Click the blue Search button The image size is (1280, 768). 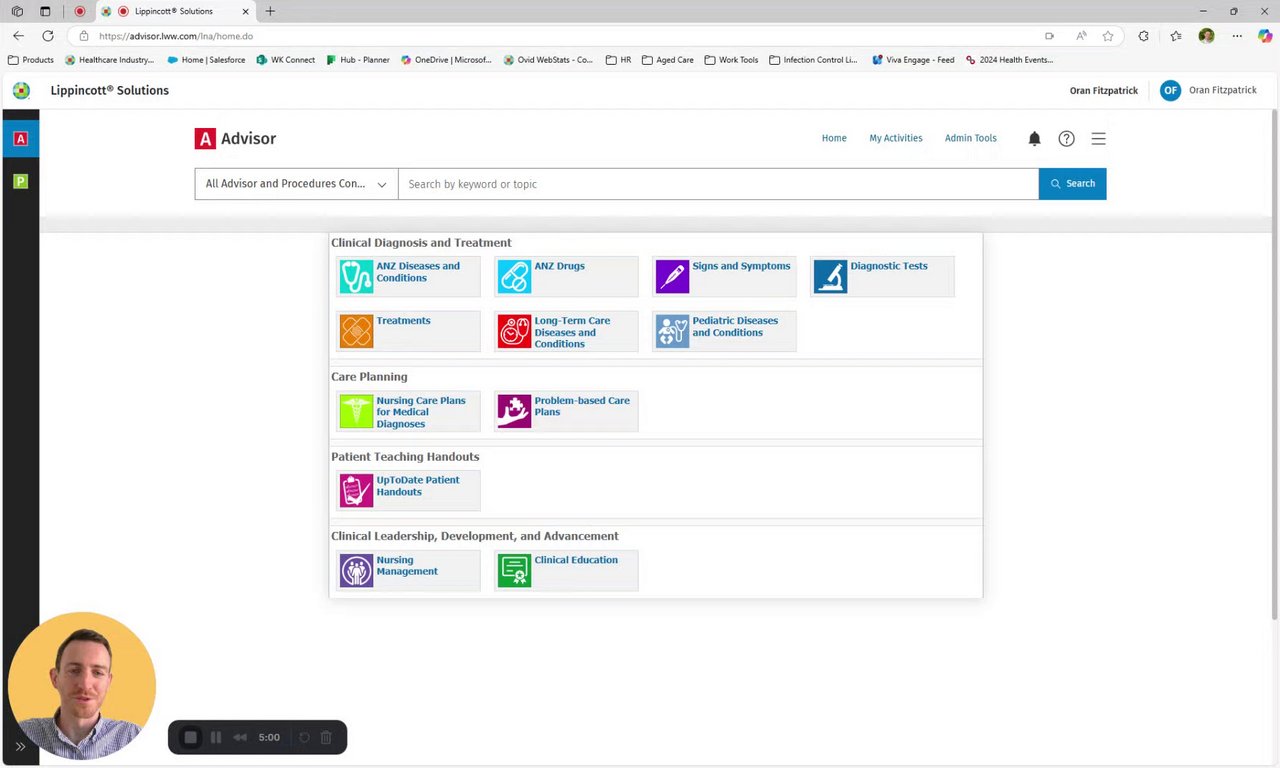coord(1072,184)
